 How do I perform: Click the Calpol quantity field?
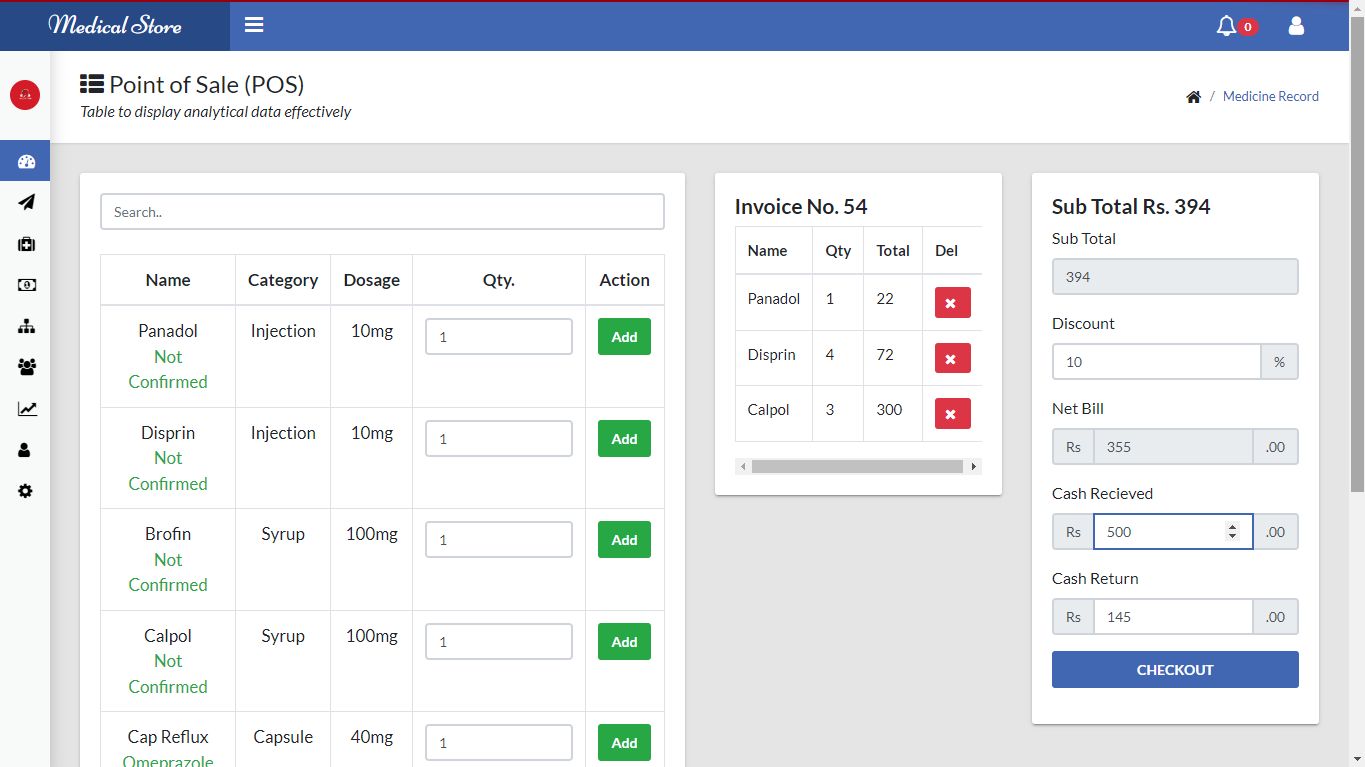point(499,642)
